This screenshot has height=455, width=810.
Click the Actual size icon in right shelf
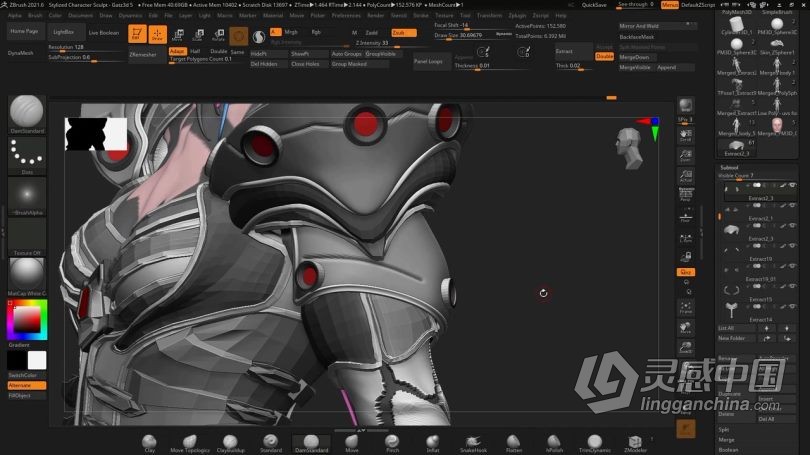coord(686,177)
